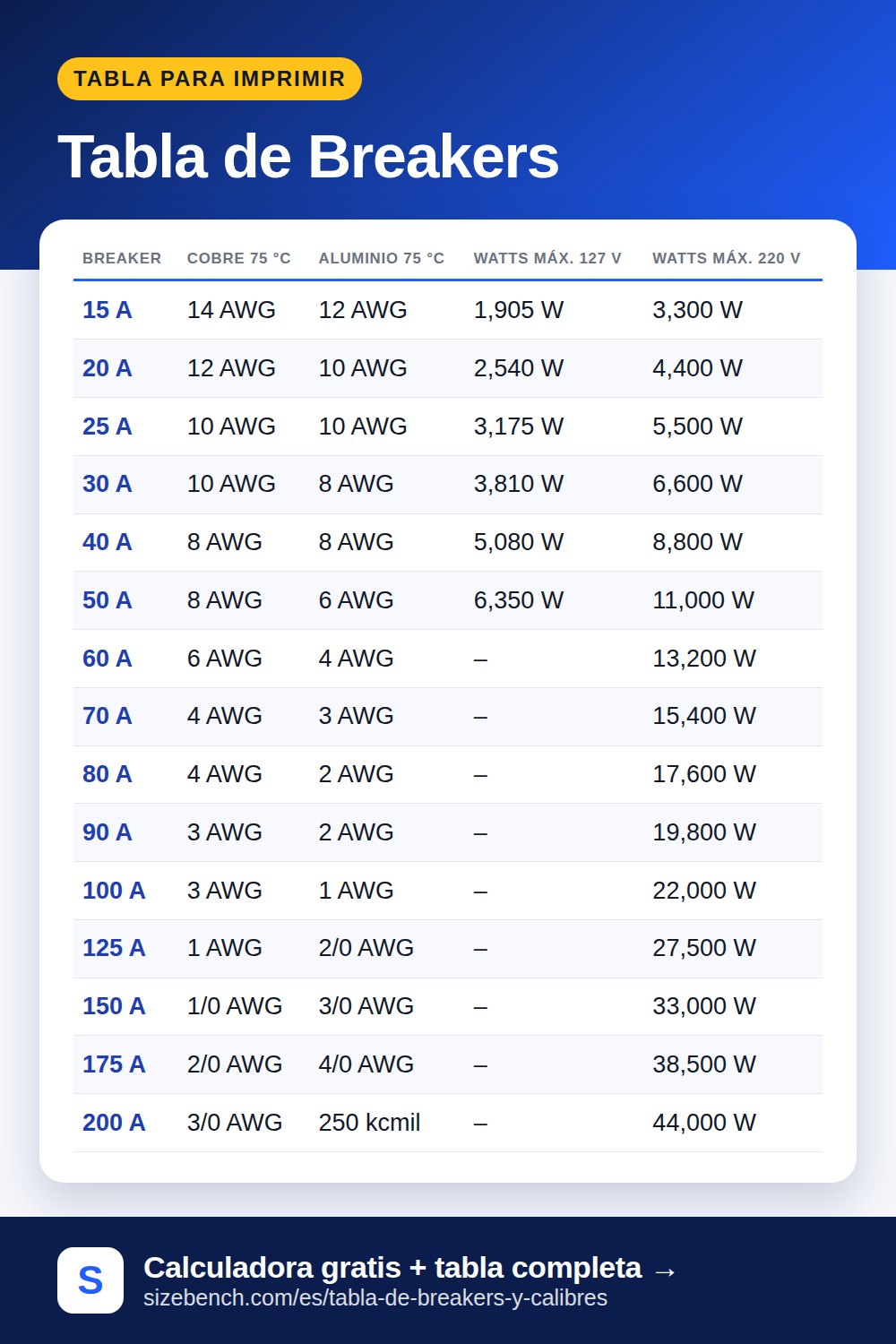Click the "3,175 W" value
The image size is (896, 1344).
coord(519,426)
